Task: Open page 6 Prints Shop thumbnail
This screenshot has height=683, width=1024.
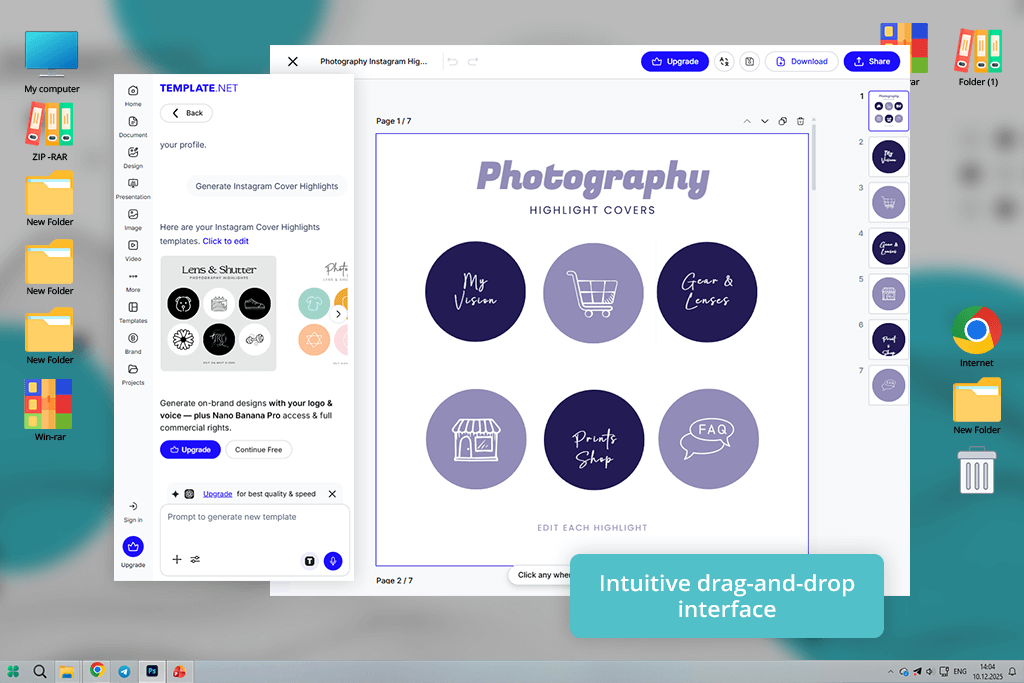Action: pos(888,340)
